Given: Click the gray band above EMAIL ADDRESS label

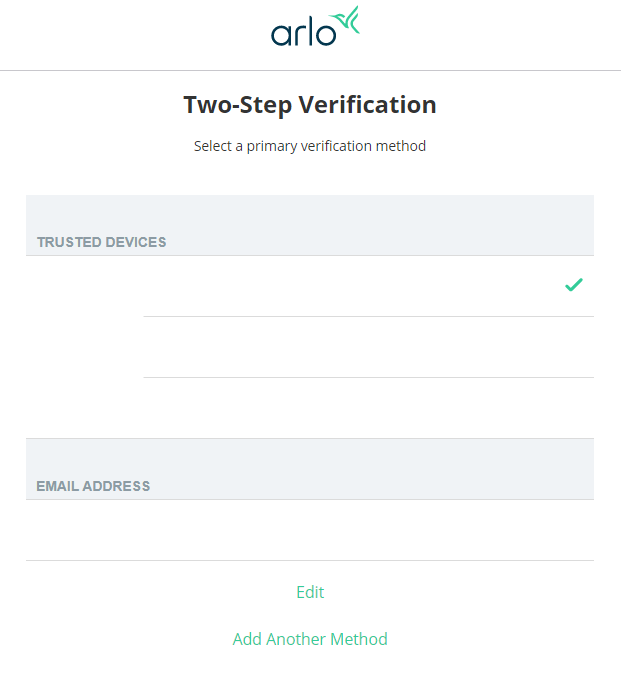Looking at the screenshot, I should (x=310, y=459).
